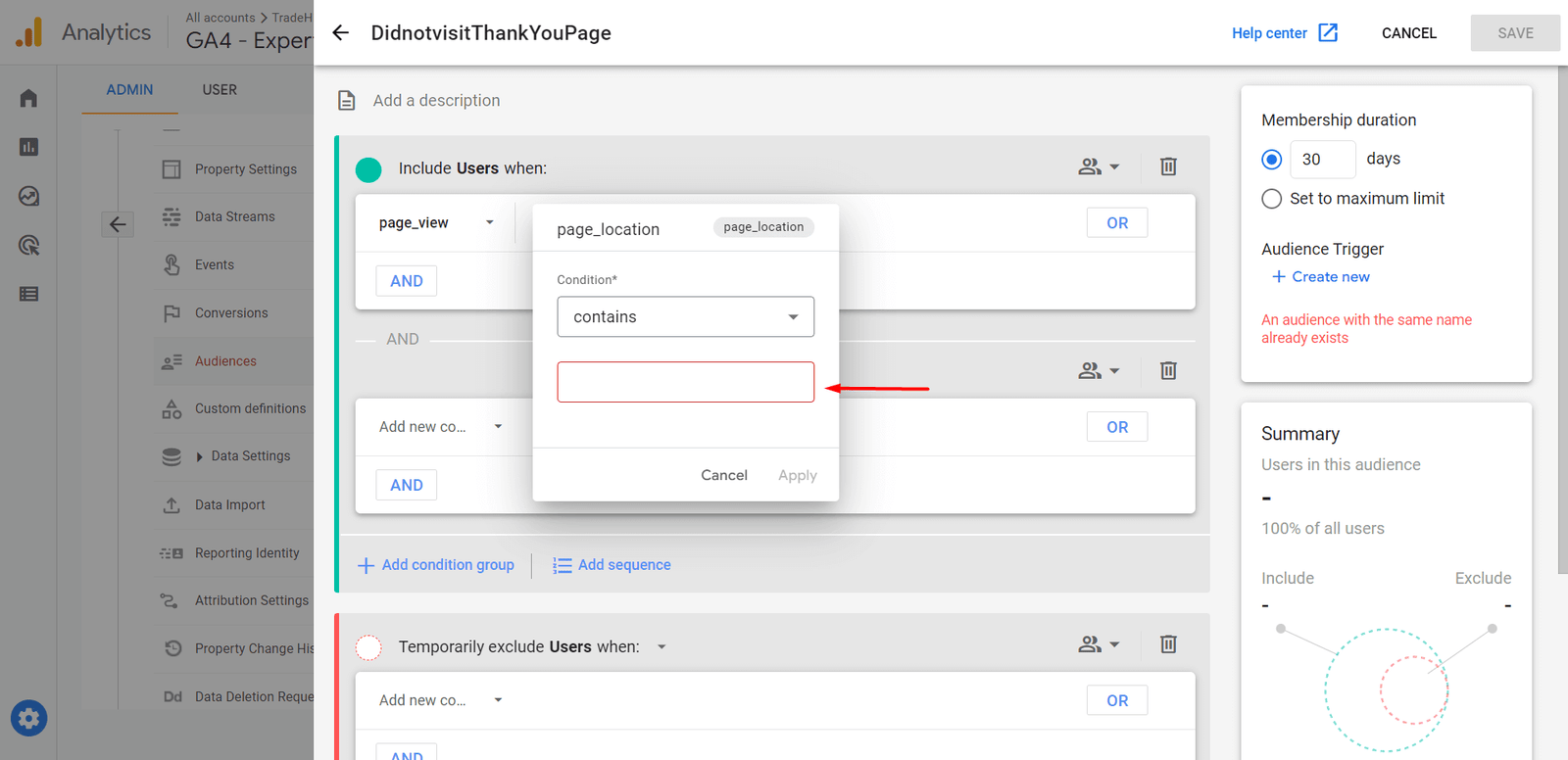
Task: Open Add new condition dropdown in include group
Action: (440, 427)
